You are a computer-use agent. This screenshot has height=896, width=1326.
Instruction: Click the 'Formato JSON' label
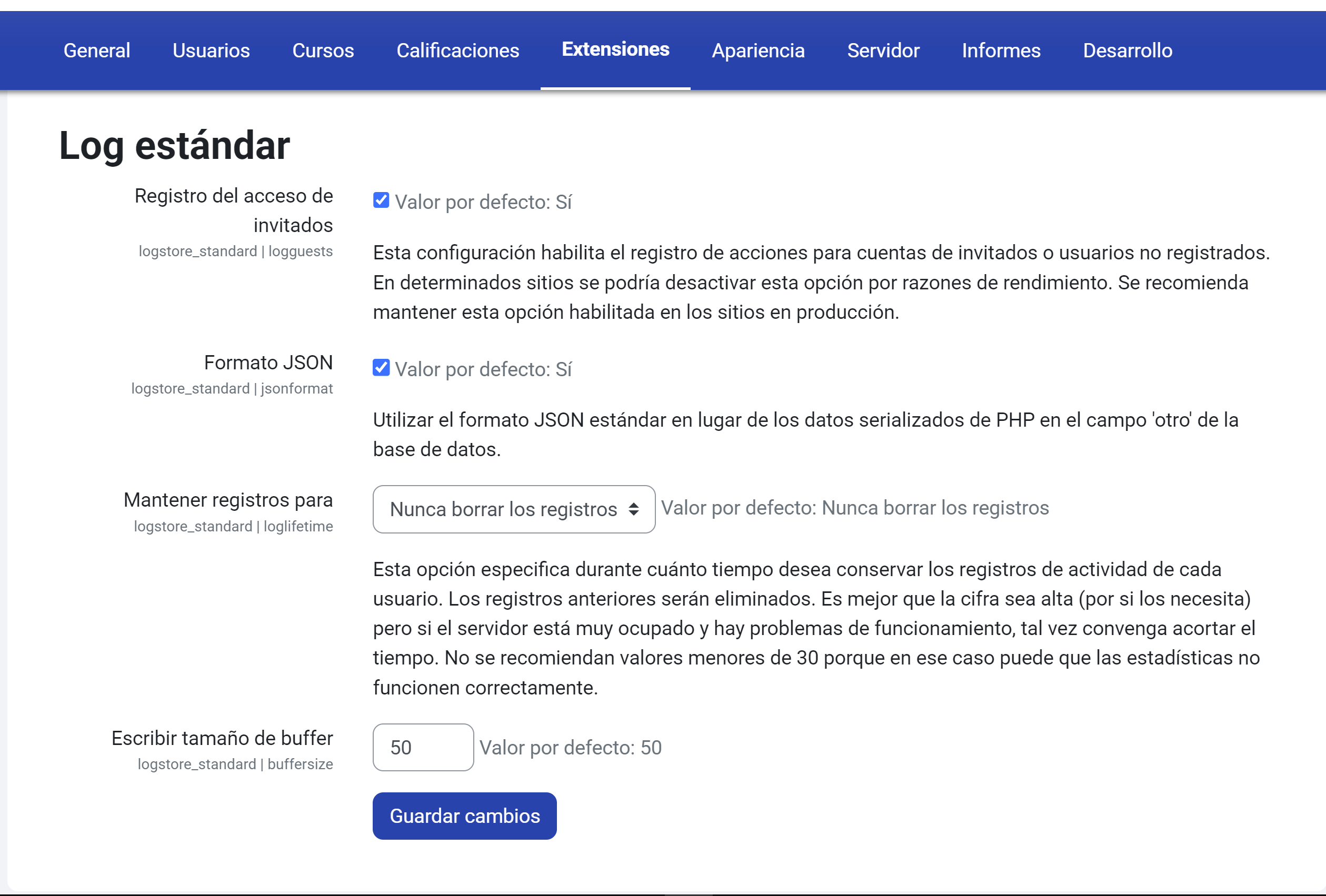(268, 362)
